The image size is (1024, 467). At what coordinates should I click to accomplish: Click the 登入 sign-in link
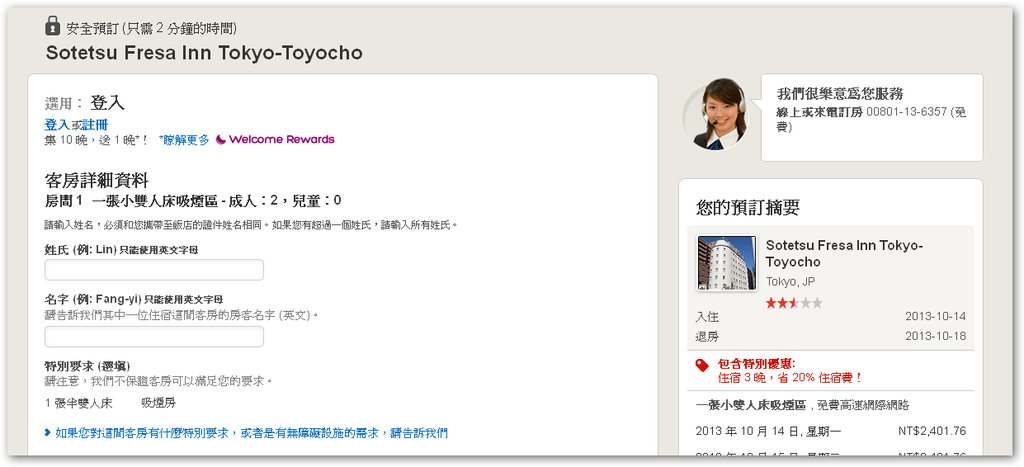point(57,125)
